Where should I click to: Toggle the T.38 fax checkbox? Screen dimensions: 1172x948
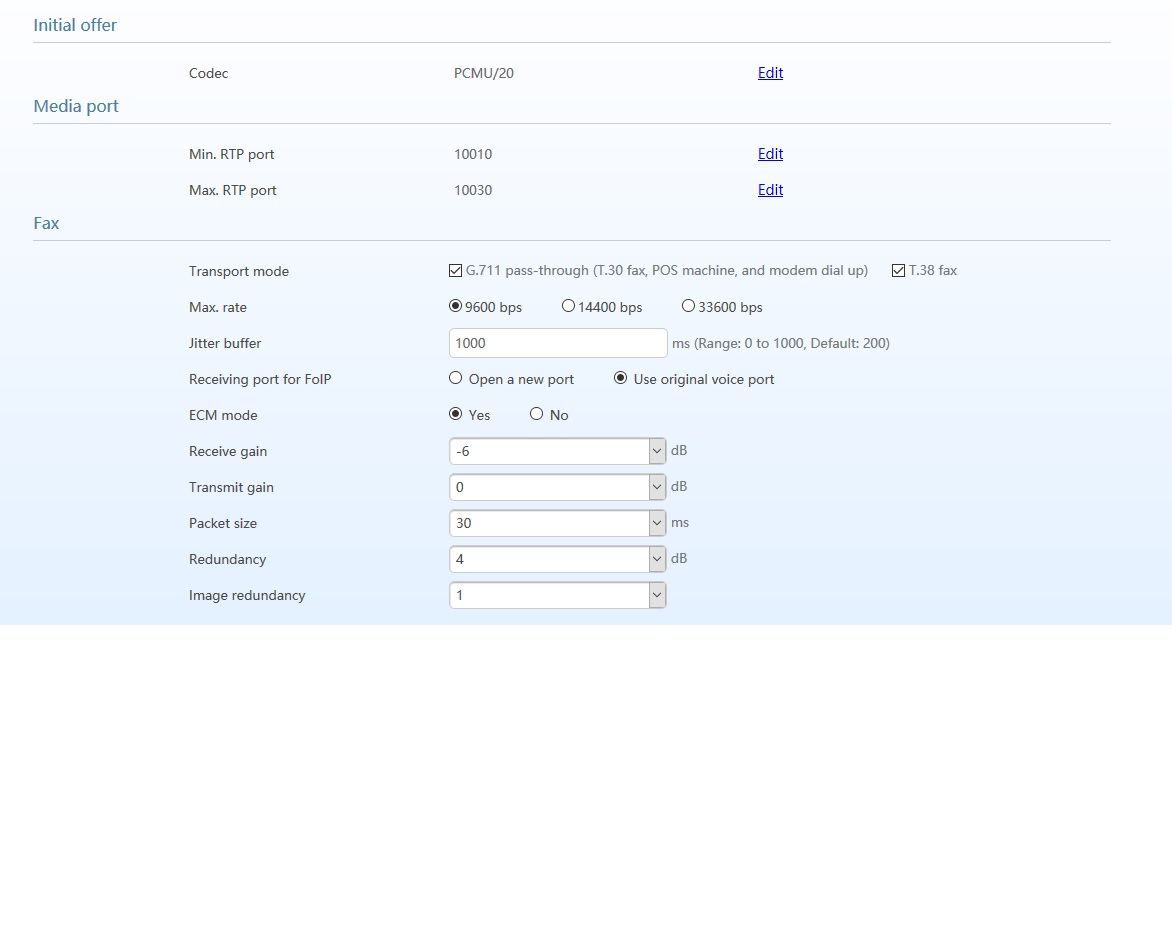(898, 270)
